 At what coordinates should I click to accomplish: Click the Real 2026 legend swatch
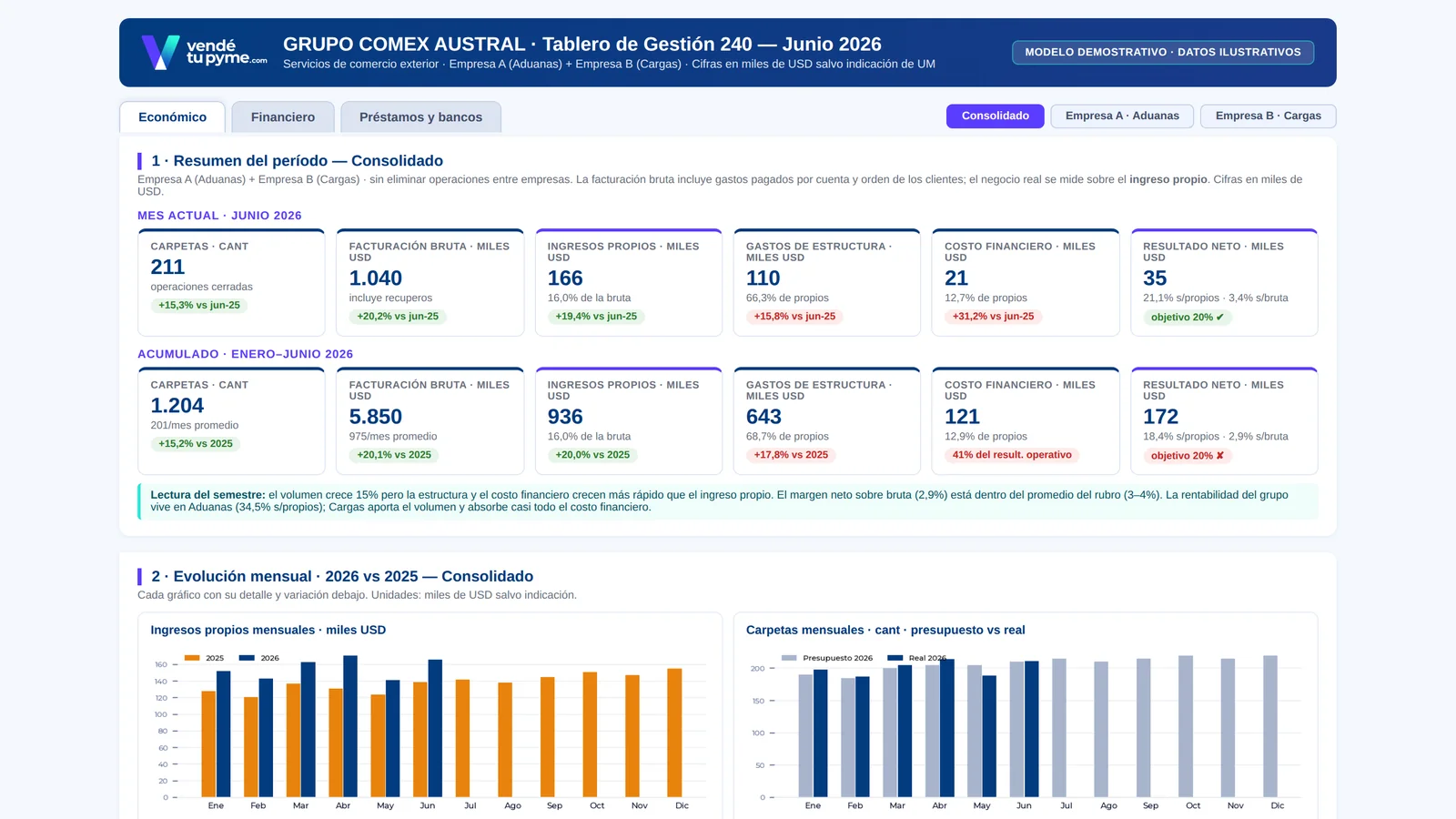895,658
